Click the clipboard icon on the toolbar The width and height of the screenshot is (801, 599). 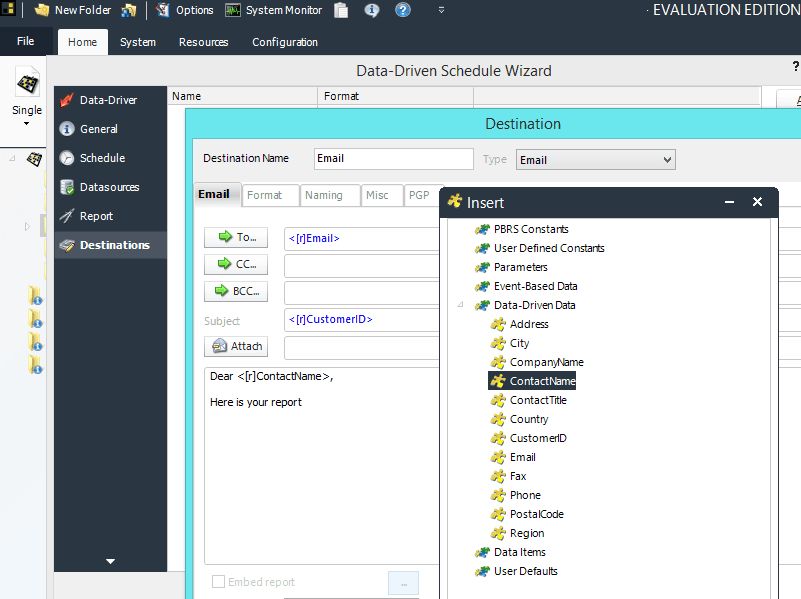pos(339,11)
